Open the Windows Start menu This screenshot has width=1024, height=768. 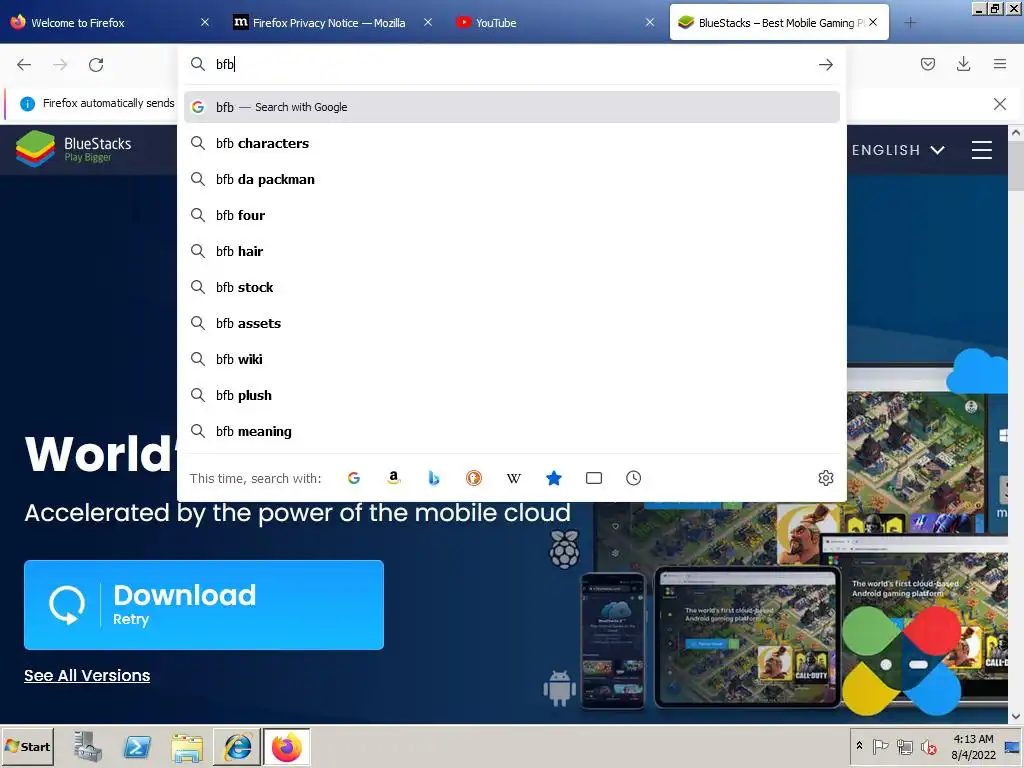pos(27,746)
